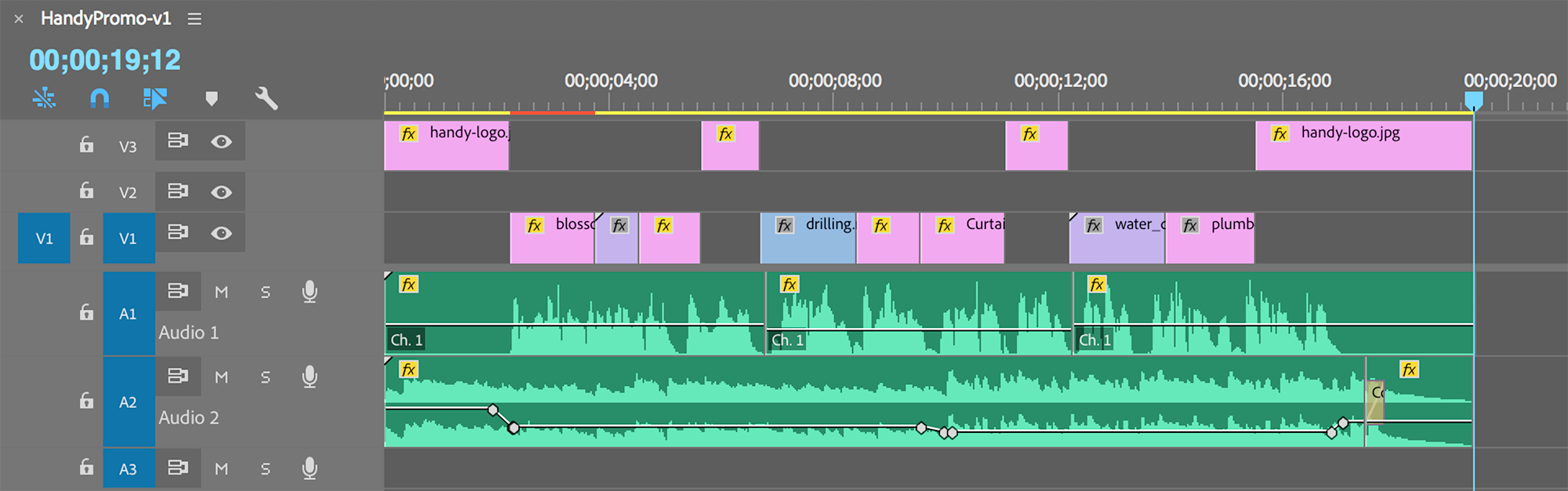The width and height of the screenshot is (1568, 491).
Task: Open Timeline Display Settings wrench
Action: (267, 98)
